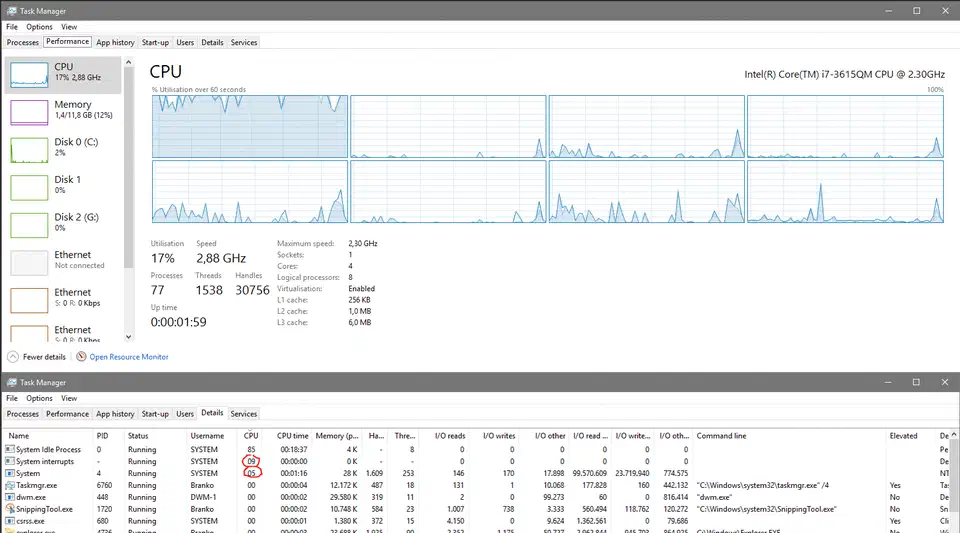This screenshot has height=533, width=960.
Task: Click the performance sidebar scrollbar thumb
Action: 129,167
